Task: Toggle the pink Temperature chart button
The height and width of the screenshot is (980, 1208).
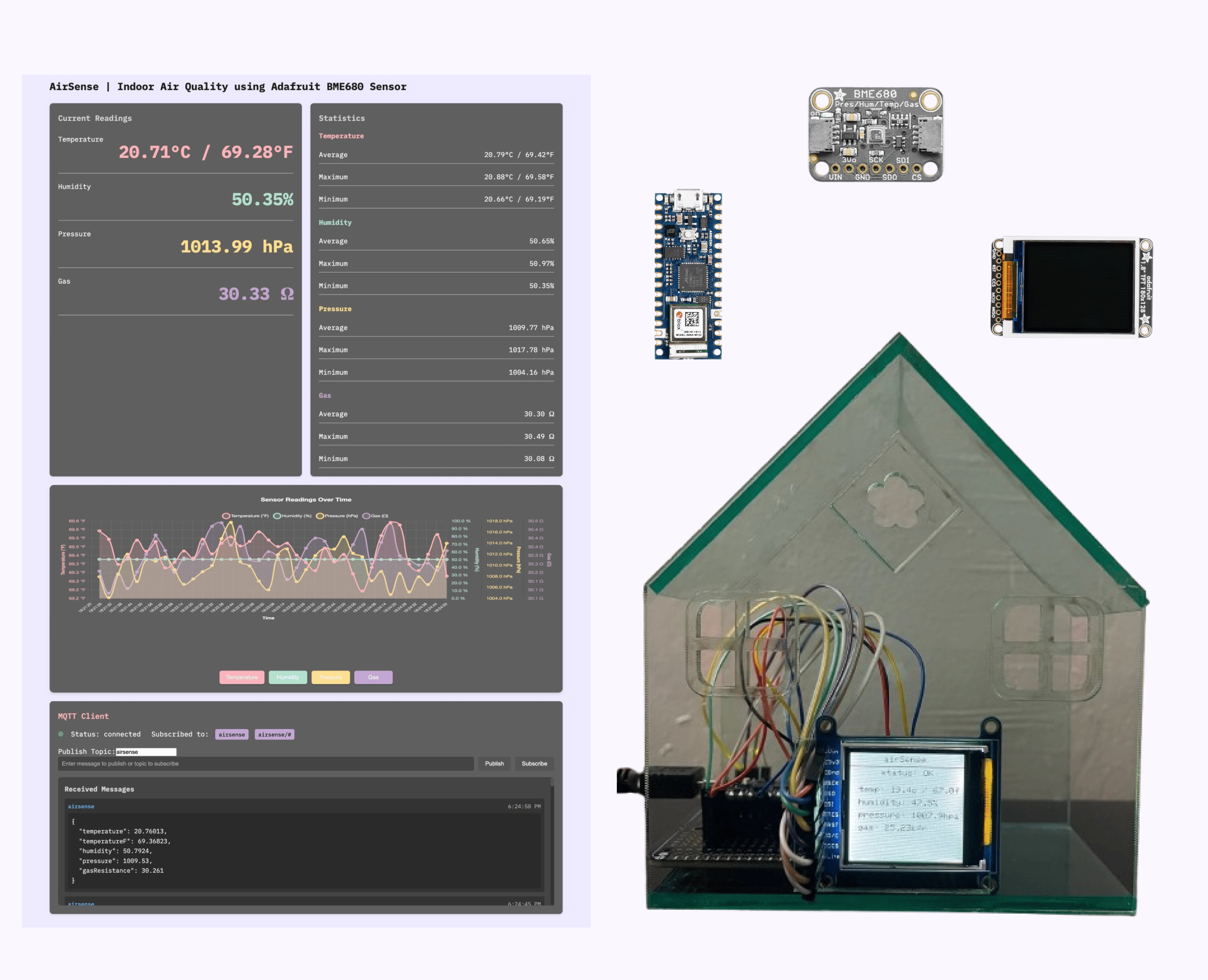Action: (x=242, y=677)
